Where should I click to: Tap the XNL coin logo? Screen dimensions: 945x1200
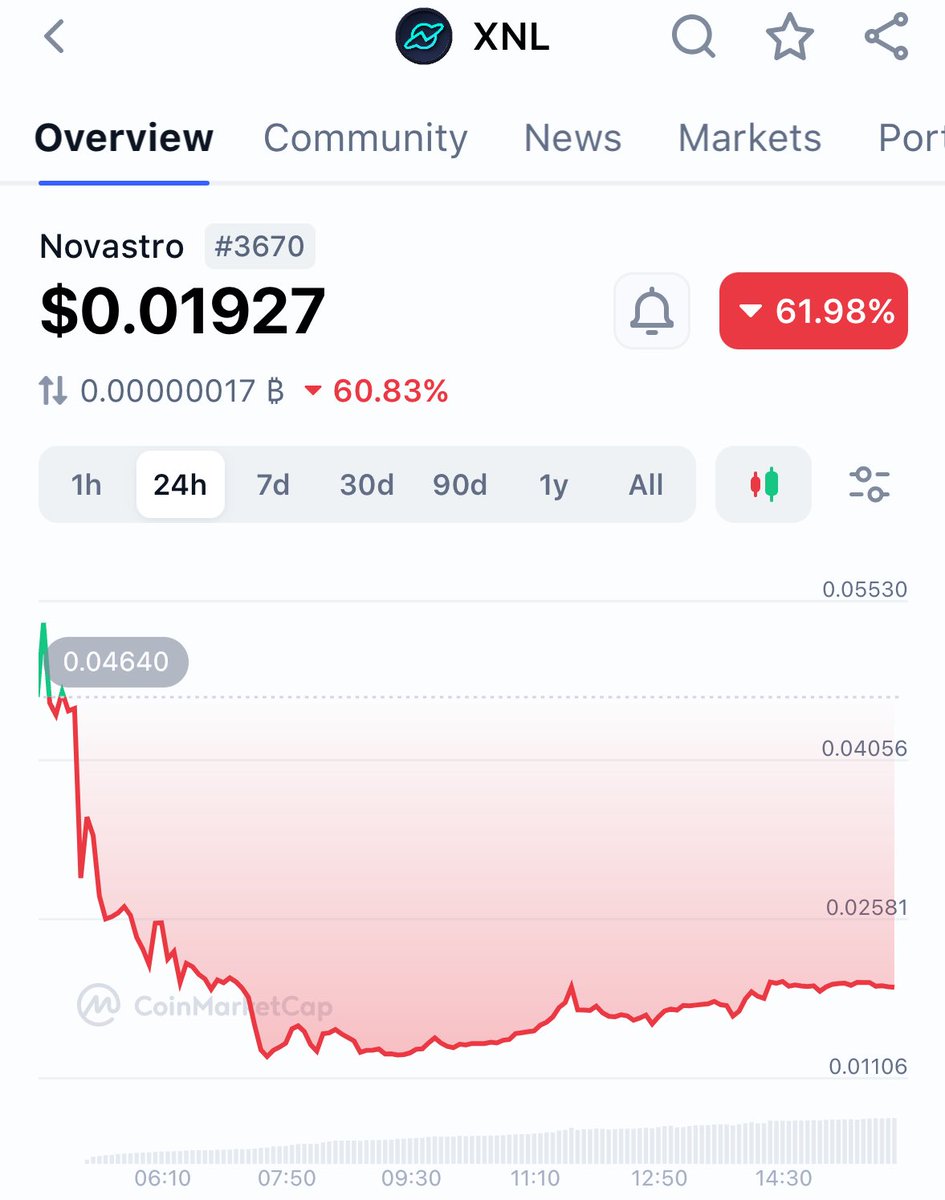pos(421,39)
